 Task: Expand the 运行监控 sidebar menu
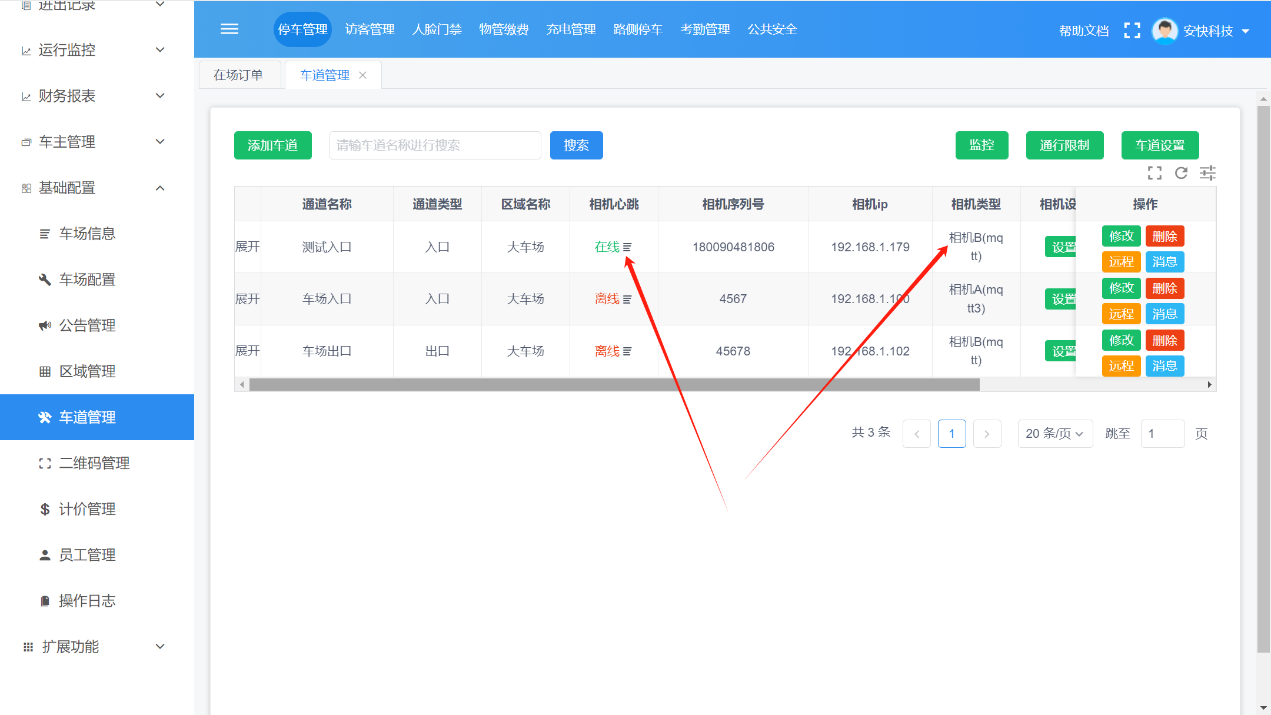coord(95,50)
